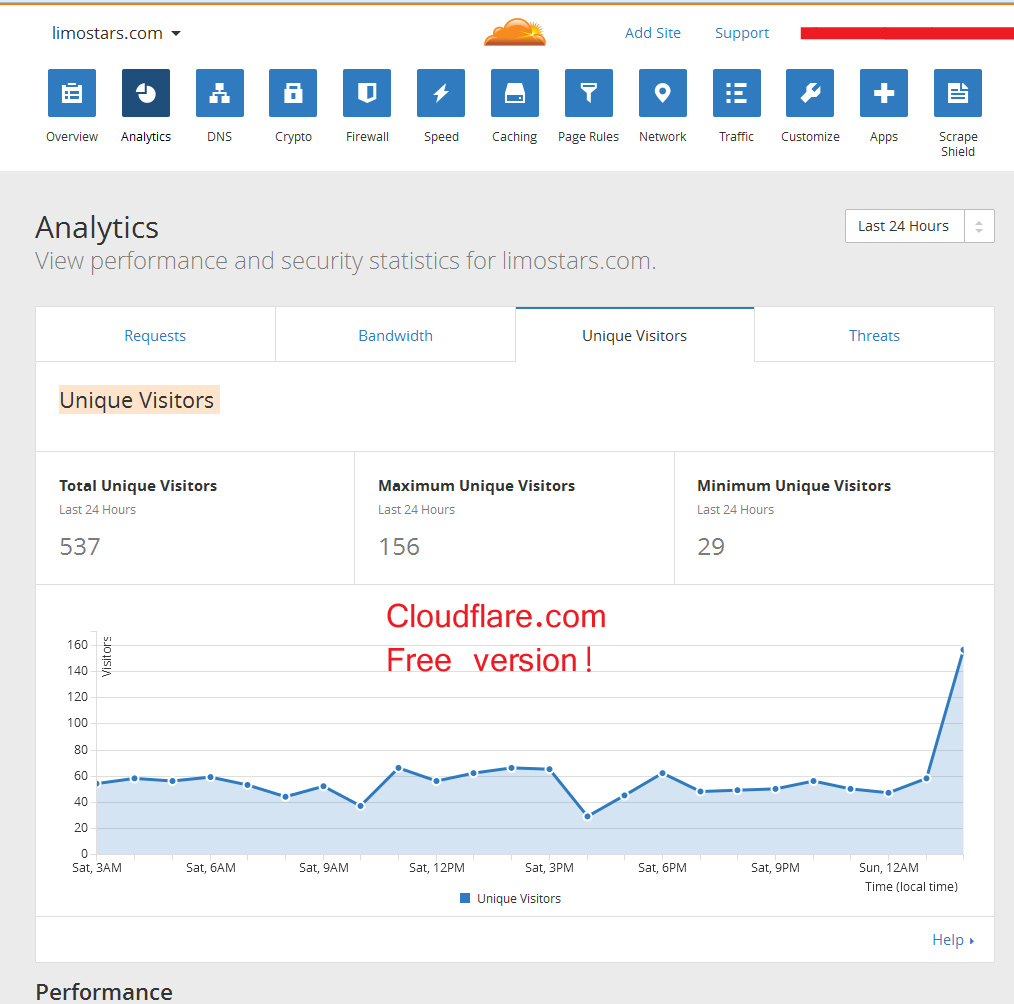
Task: Click the total visitors value 537
Action: [x=80, y=547]
